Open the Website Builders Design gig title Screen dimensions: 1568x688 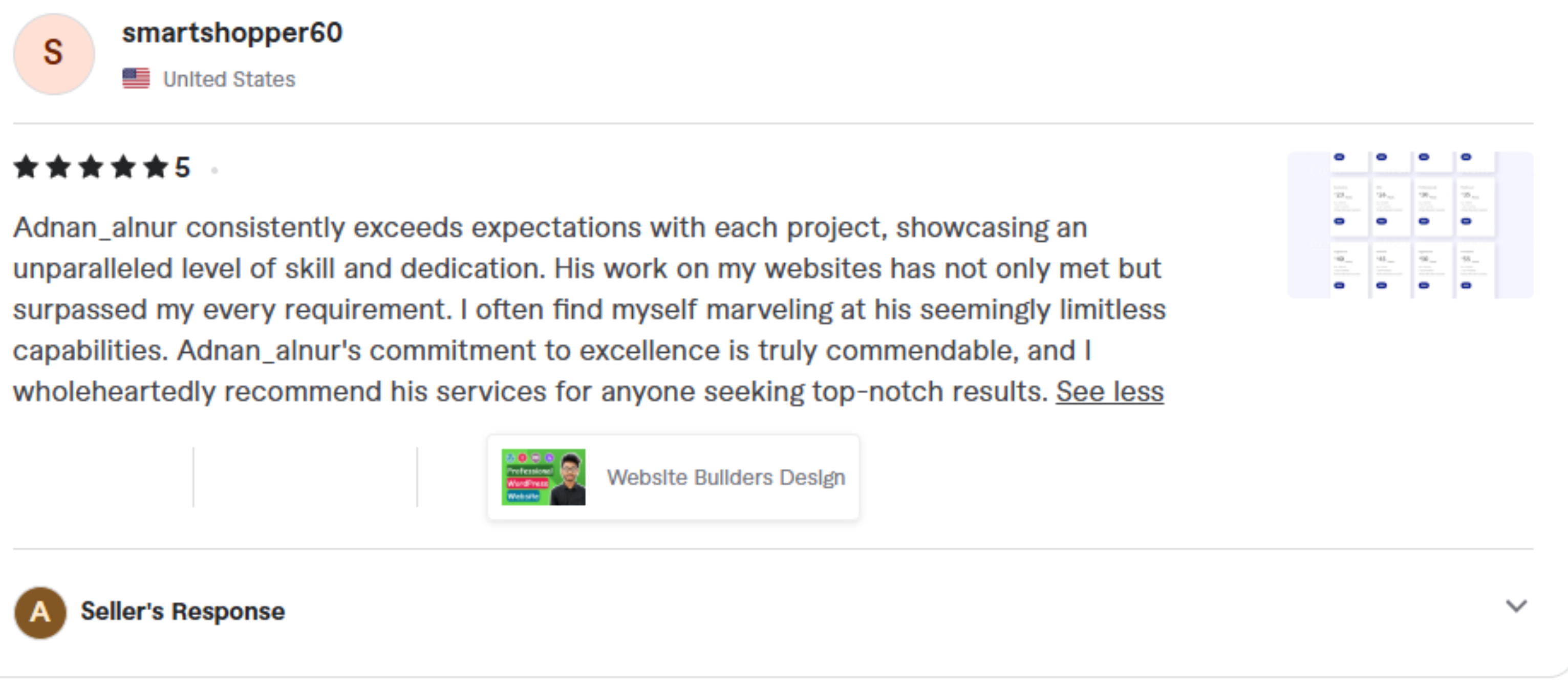pos(725,477)
